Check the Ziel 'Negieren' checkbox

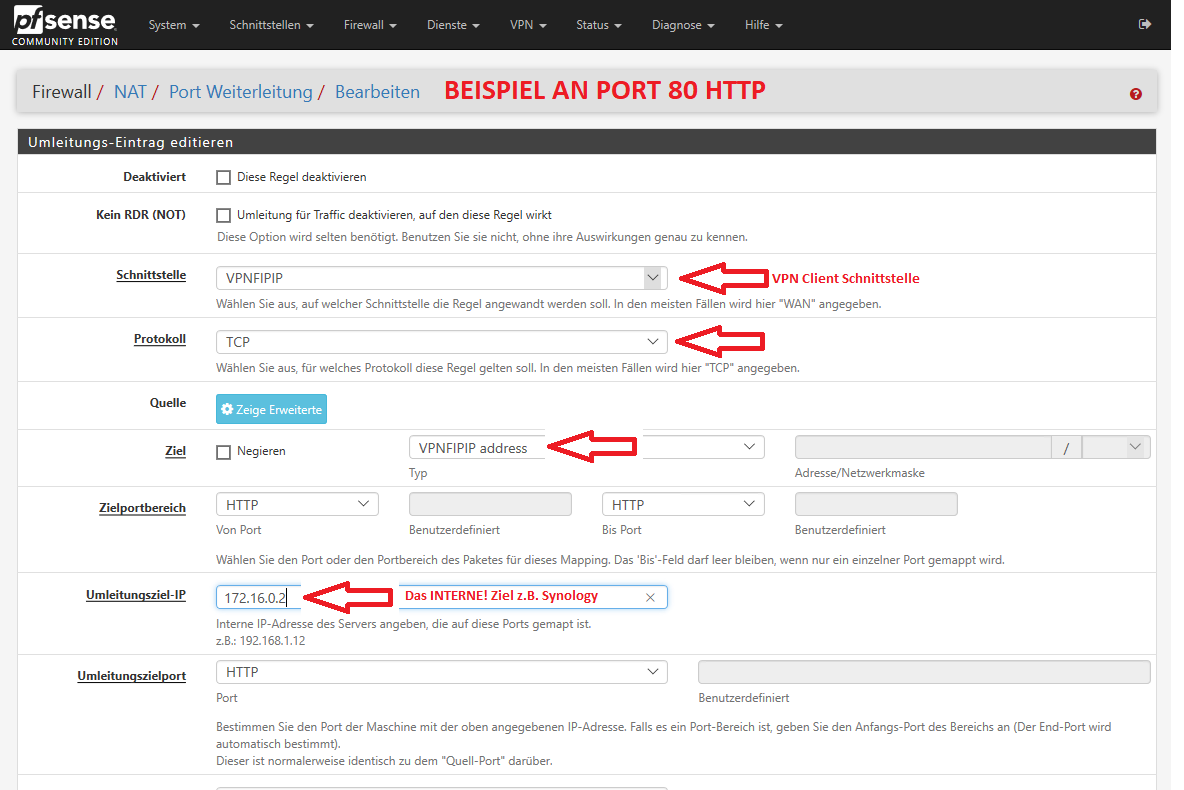click(x=224, y=451)
